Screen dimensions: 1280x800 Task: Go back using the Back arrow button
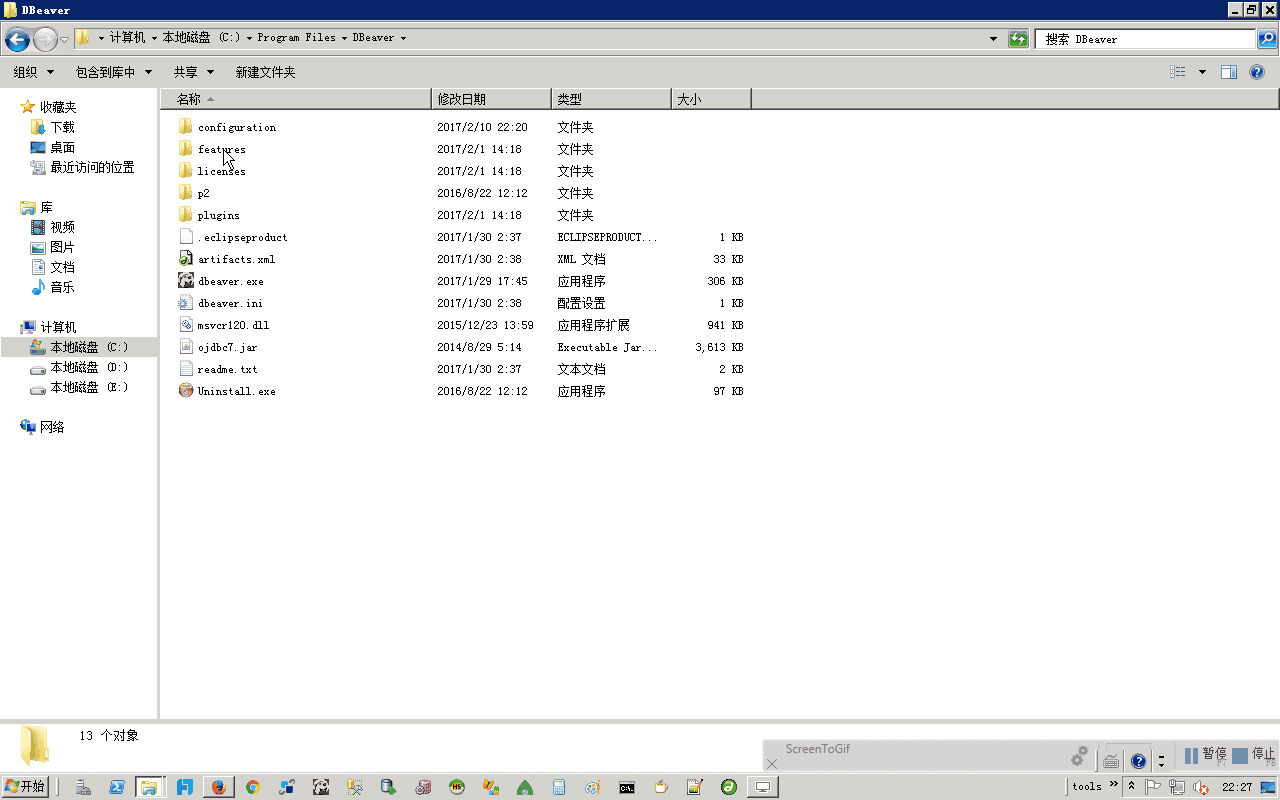(x=17, y=39)
